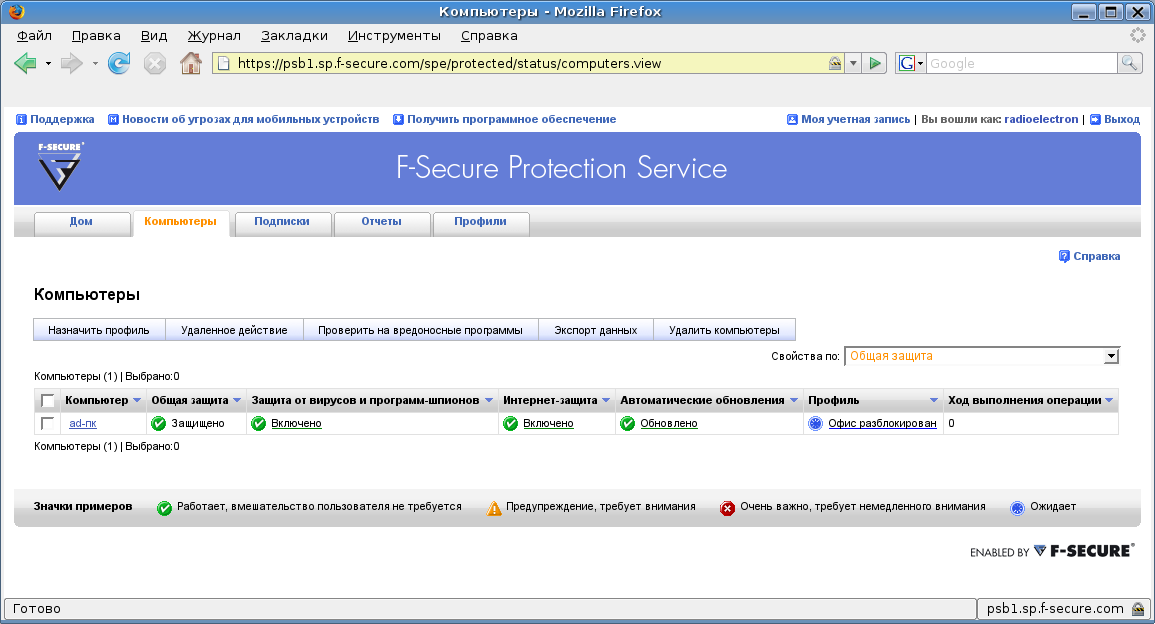
Task: Click the icon beside Поддержка link
Action: click(x=21, y=119)
